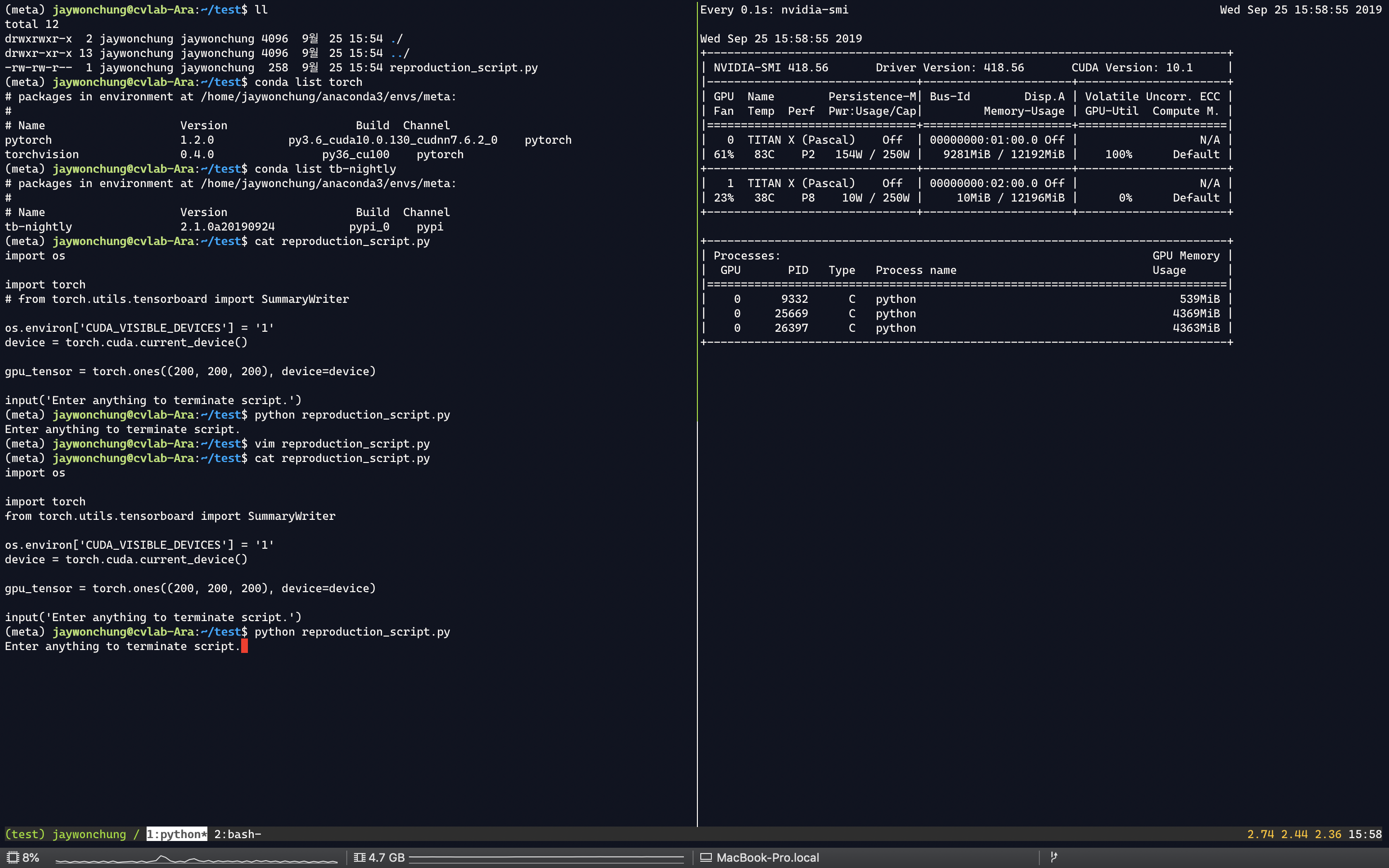This screenshot has height=868, width=1389.
Task: Click process PID 9332
Action: coord(794,299)
